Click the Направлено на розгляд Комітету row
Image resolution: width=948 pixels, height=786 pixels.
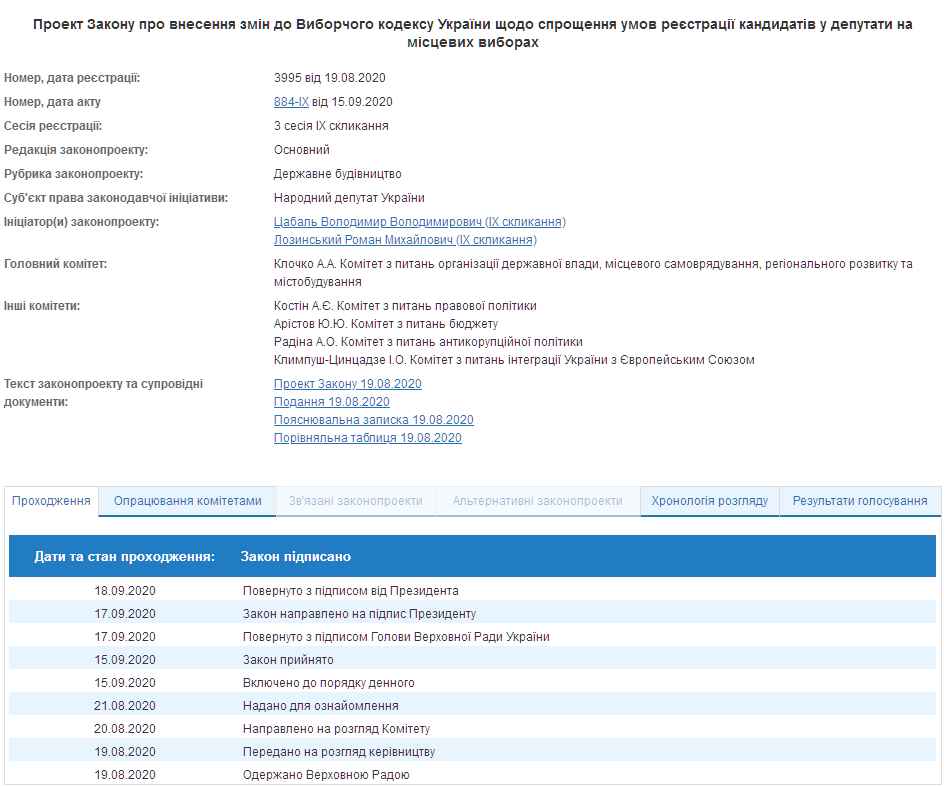pyautogui.click(x=336, y=729)
